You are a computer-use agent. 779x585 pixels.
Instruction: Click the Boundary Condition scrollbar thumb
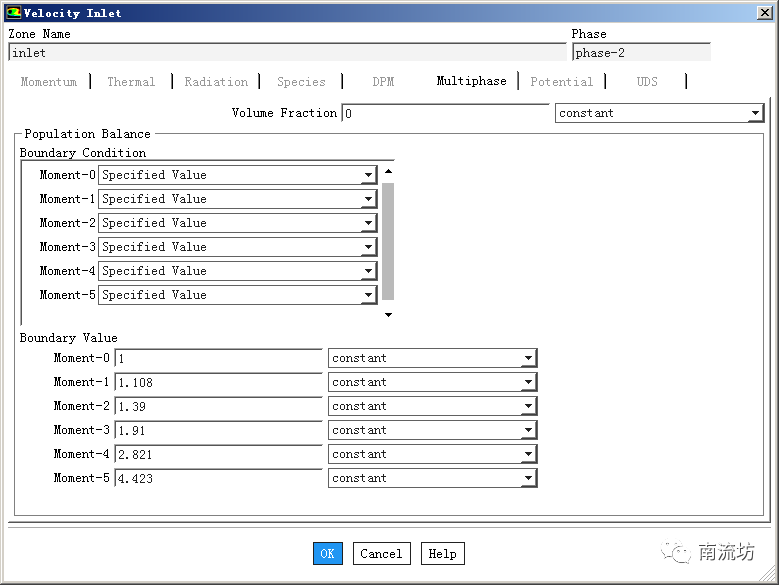(388, 240)
